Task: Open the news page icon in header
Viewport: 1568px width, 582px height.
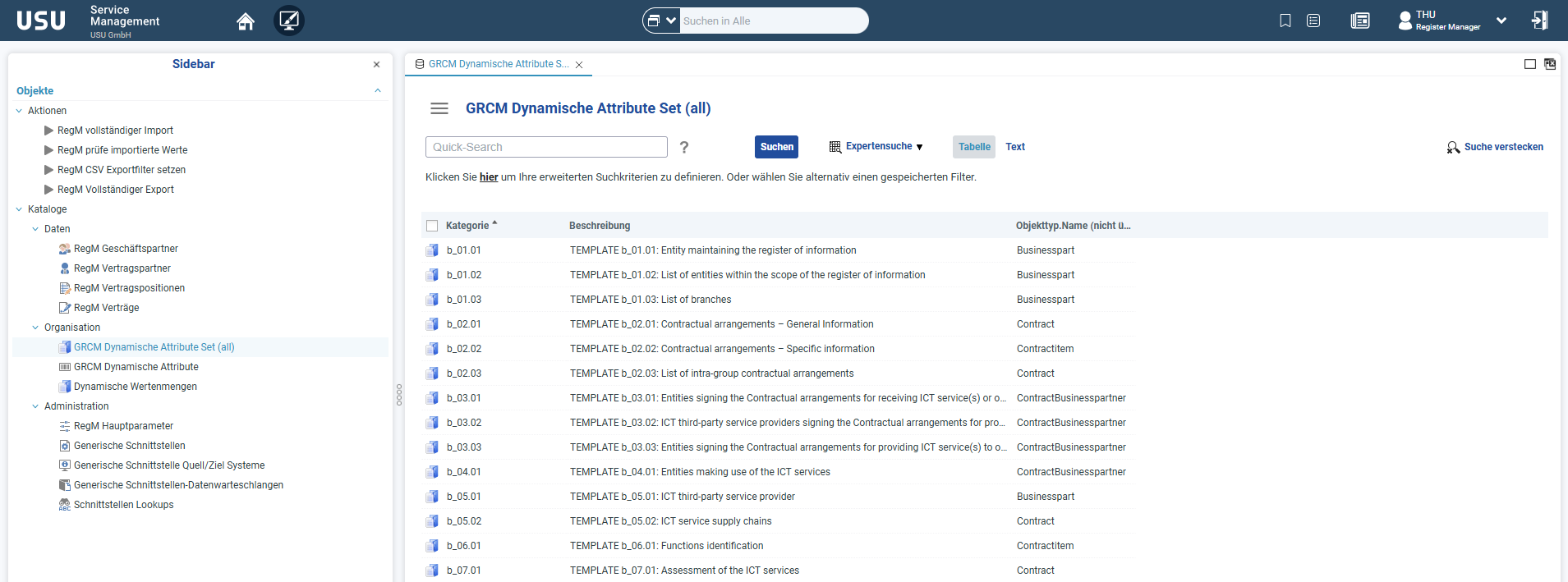Action: pos(1360,21)
